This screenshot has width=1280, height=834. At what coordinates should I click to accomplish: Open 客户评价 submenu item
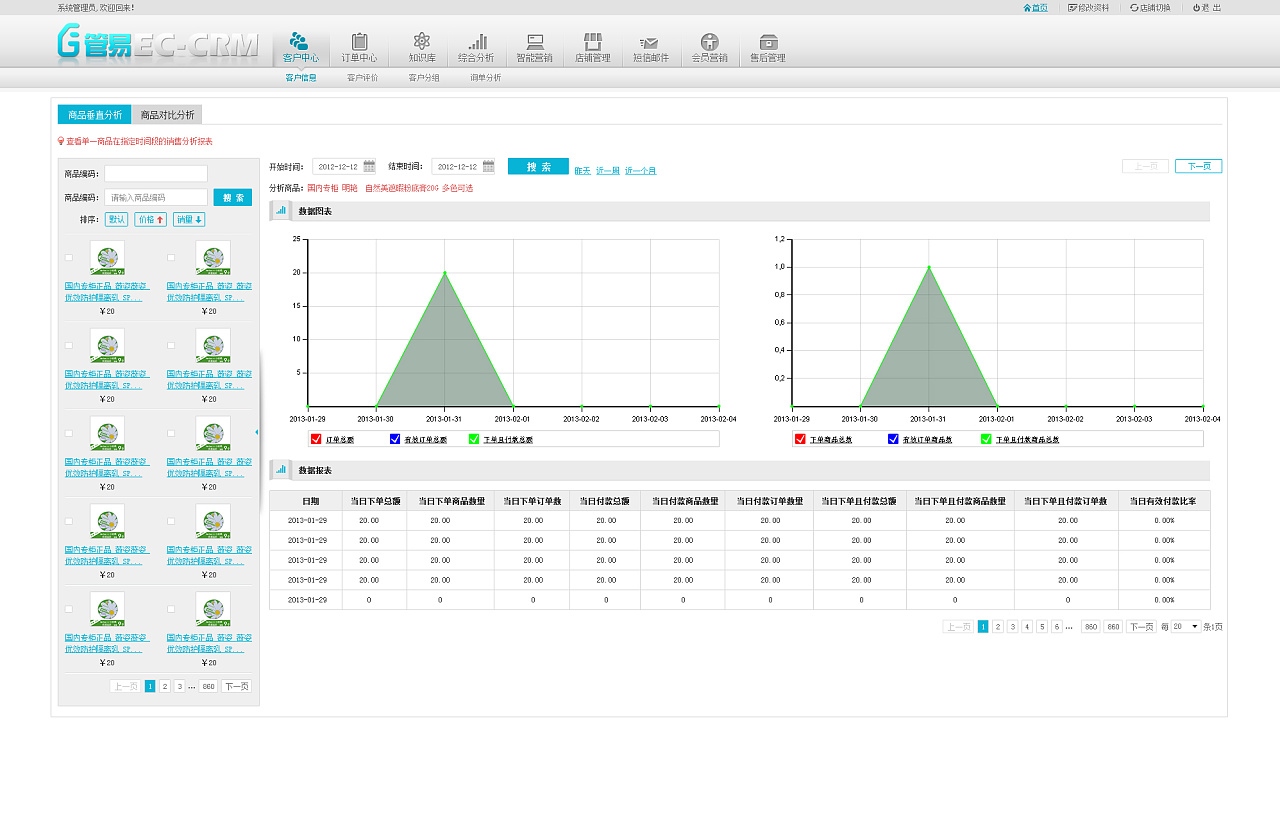[362, 78]
